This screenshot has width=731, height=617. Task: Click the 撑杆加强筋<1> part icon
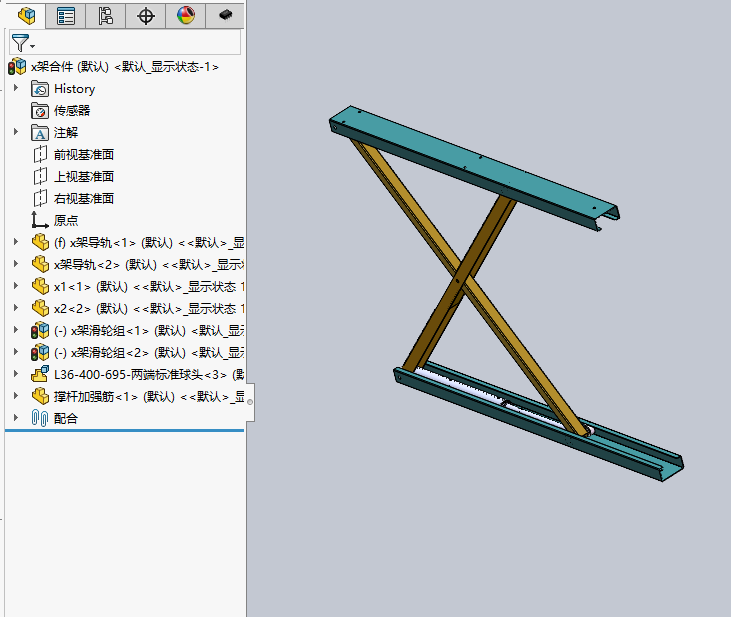[x=40, y=396]
